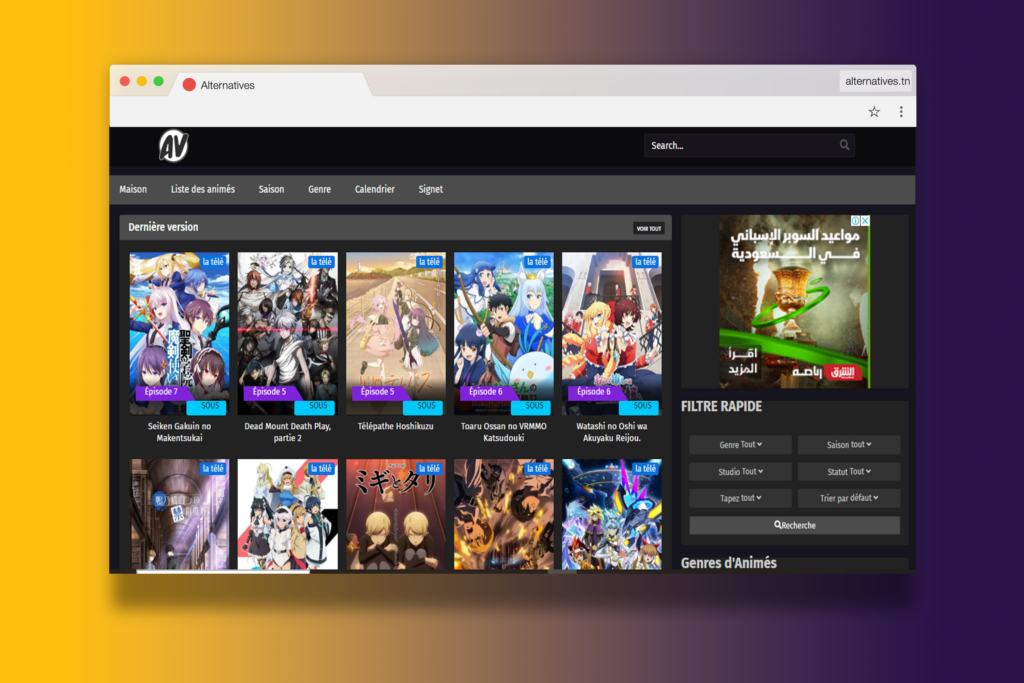Click the Dernière version heading
The width and height of the screenshot is (1024, 683).
coord(163,227)
